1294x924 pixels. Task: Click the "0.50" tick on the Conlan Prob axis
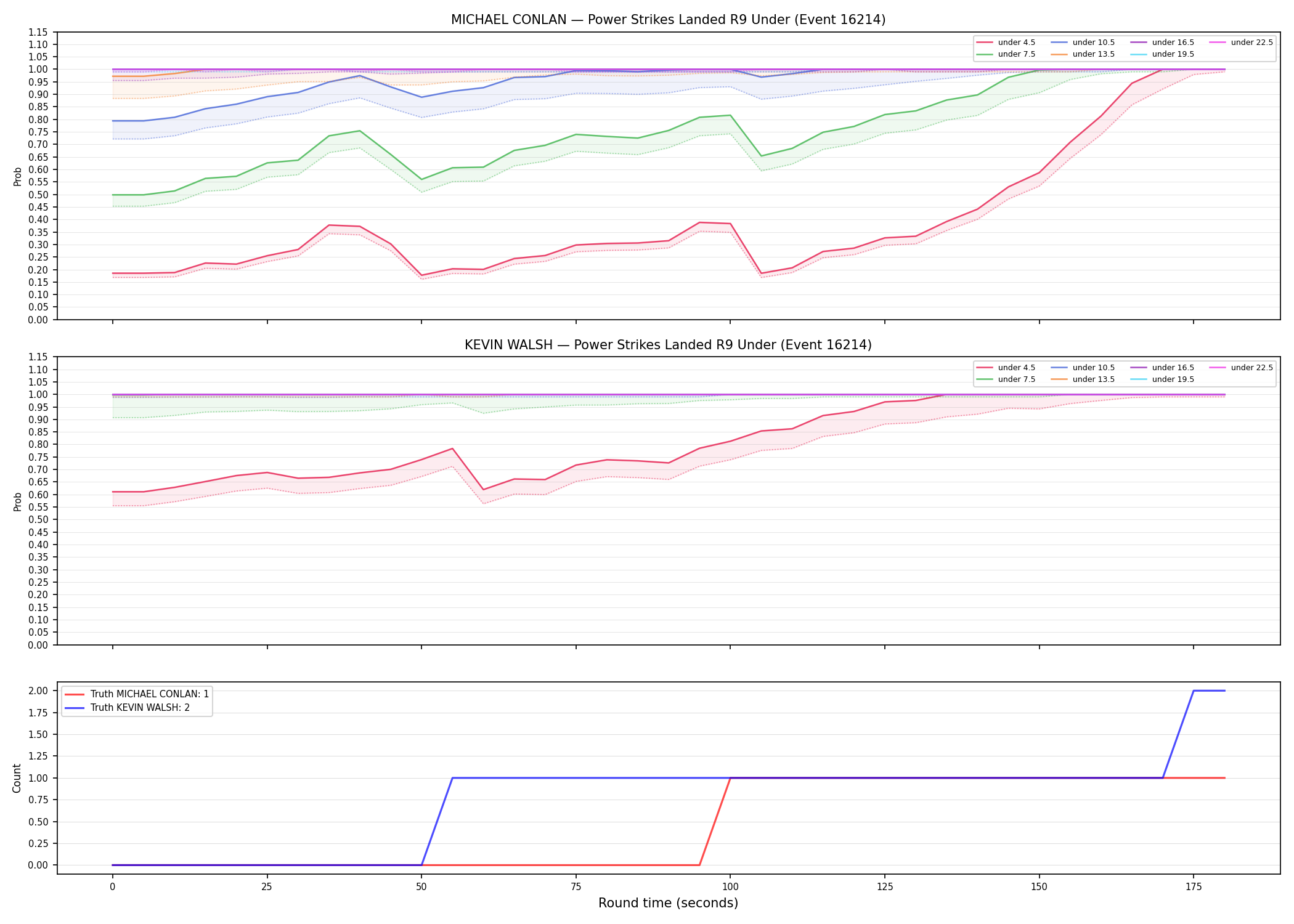[38, 195]
